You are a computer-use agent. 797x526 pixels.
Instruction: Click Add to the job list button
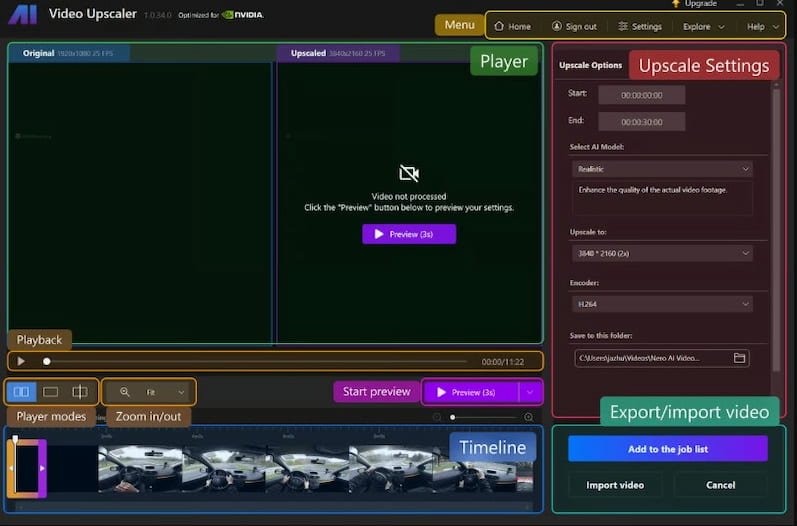(667, 449)
